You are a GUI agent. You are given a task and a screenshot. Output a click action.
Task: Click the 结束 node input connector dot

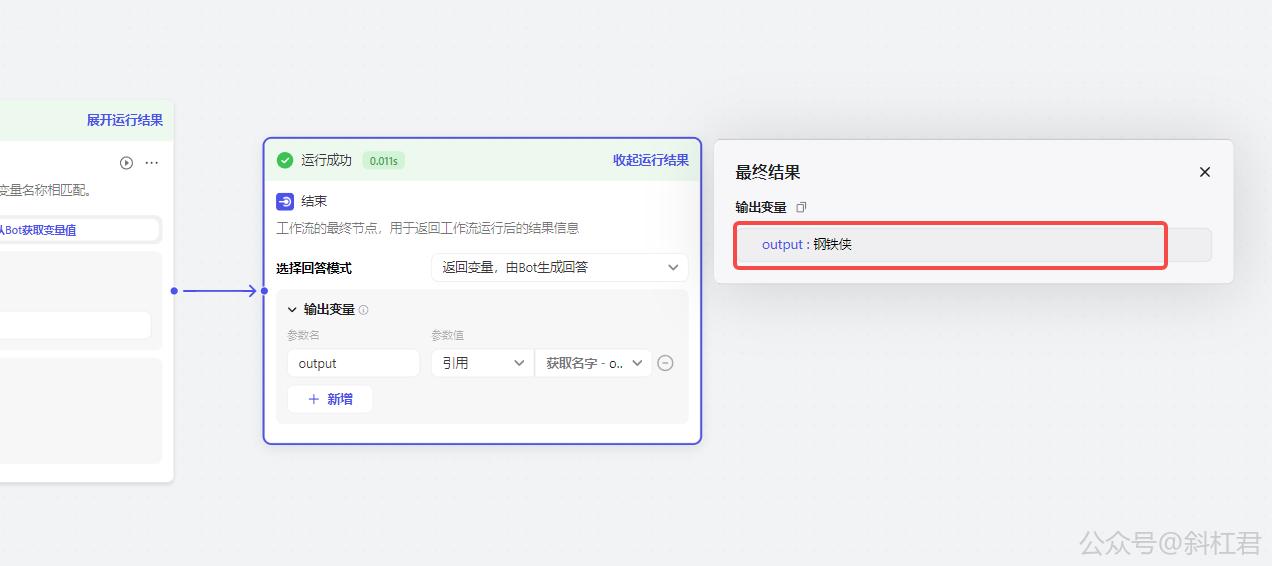(x=264, y=291)
